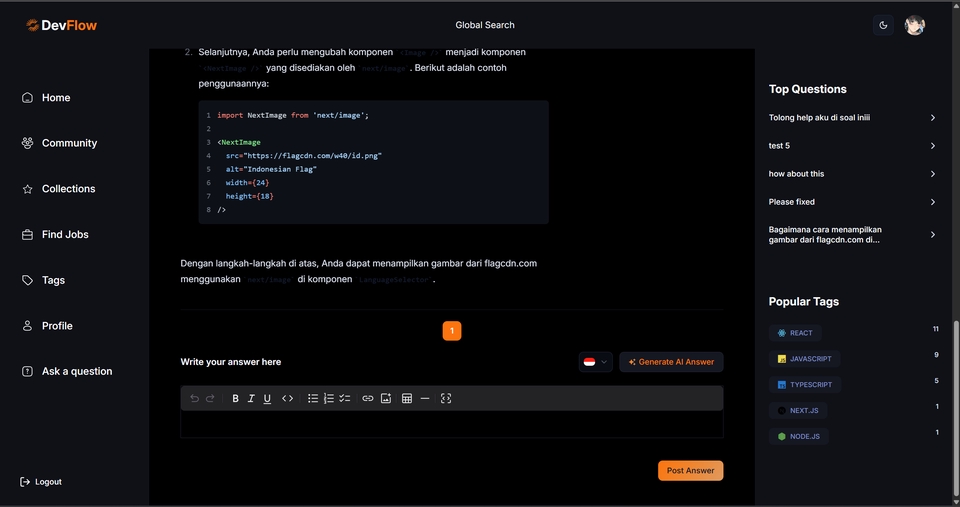
Task: Insert a checklist
Action: [x=345, y=399]
